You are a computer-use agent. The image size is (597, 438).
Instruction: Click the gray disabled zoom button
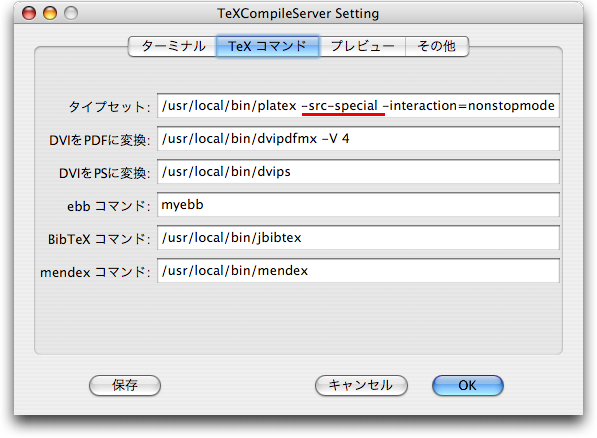pyautogui.click(x=71, y=13)
